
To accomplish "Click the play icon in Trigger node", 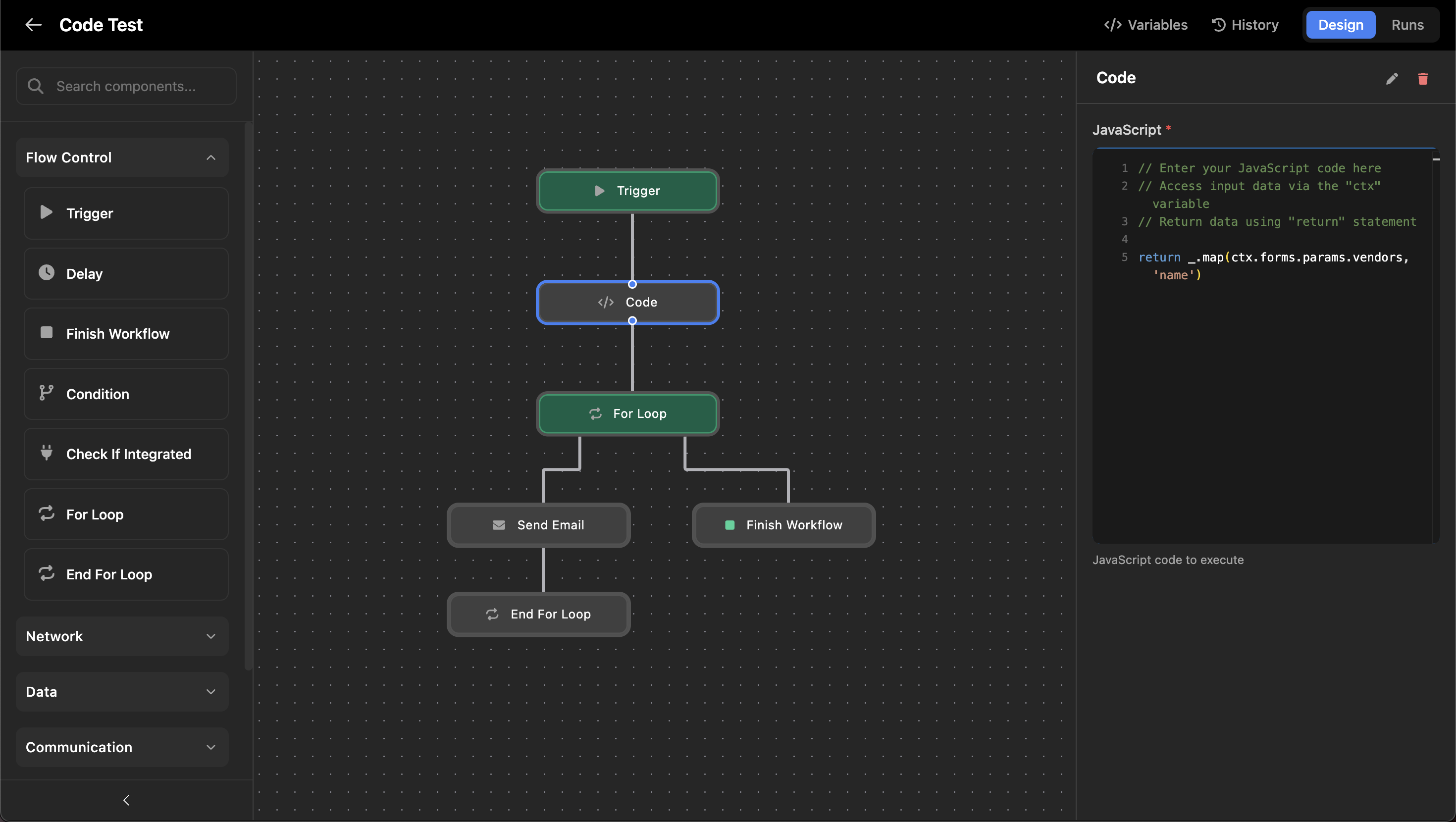I will coord(600,191).
